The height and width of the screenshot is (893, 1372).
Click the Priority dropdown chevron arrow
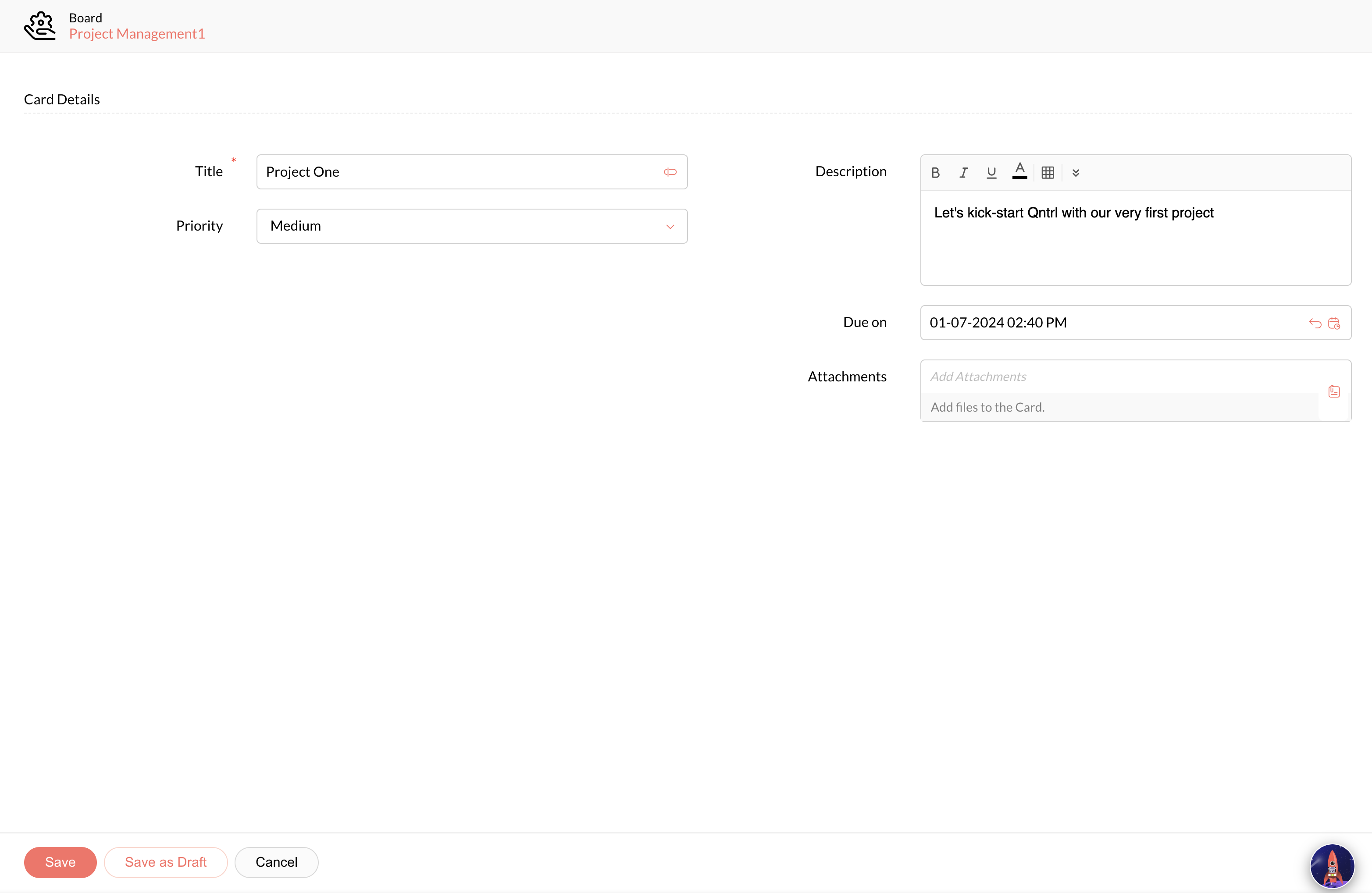tap(670, 227)
